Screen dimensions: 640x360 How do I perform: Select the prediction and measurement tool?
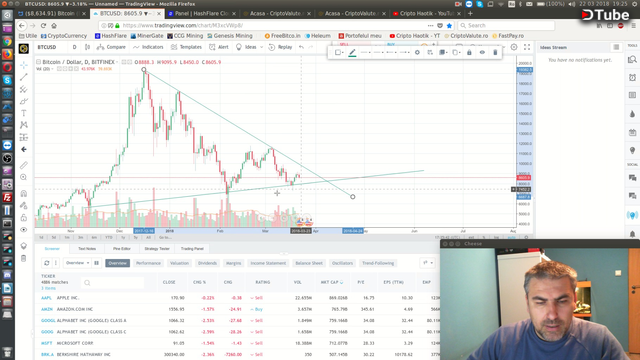point(24,137)
